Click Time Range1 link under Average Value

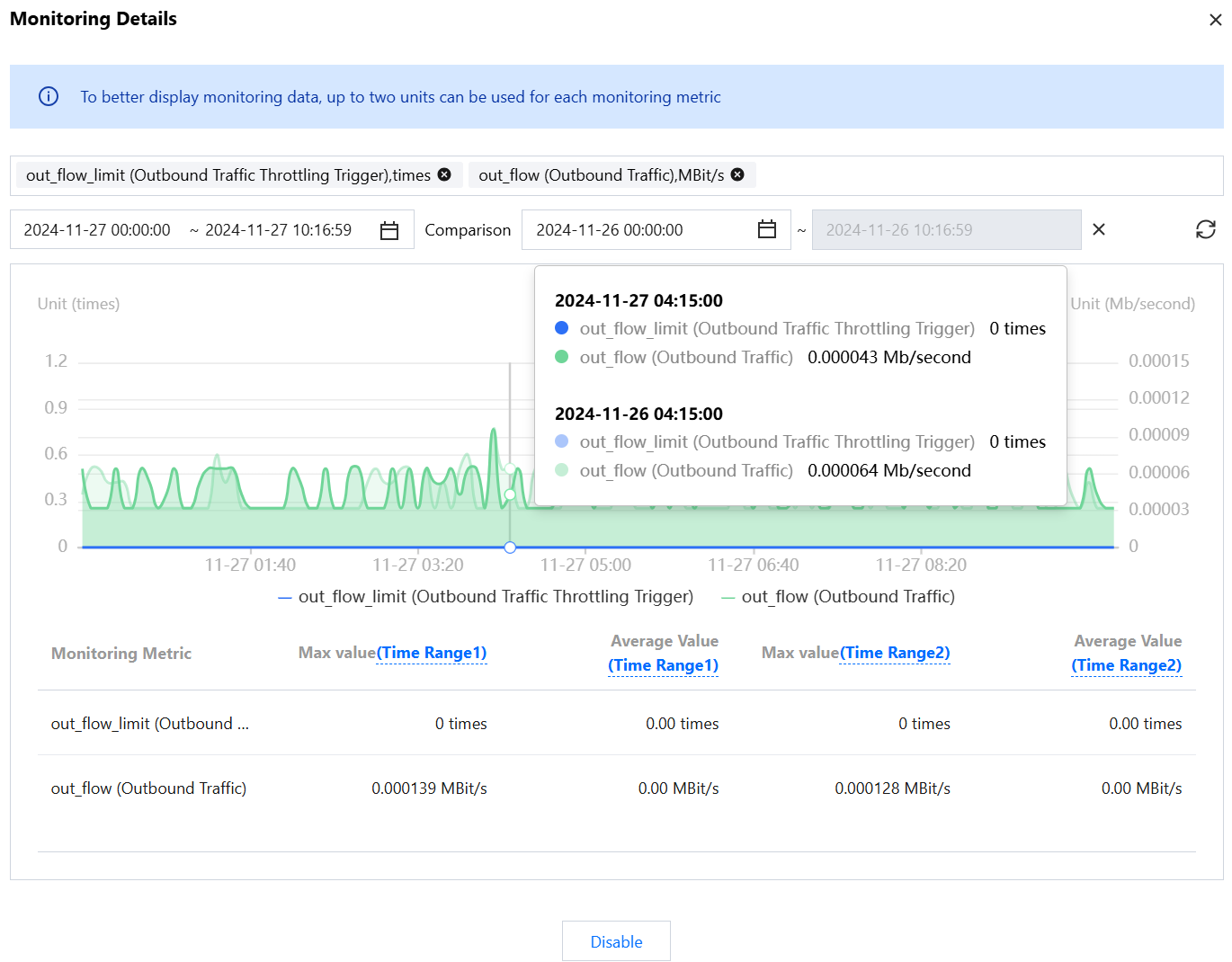(663, 665)
